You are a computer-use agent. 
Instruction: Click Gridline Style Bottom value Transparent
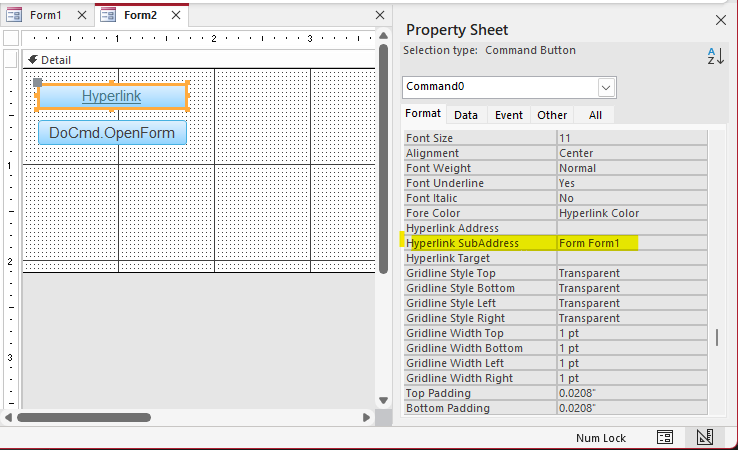tap(632, 289)
